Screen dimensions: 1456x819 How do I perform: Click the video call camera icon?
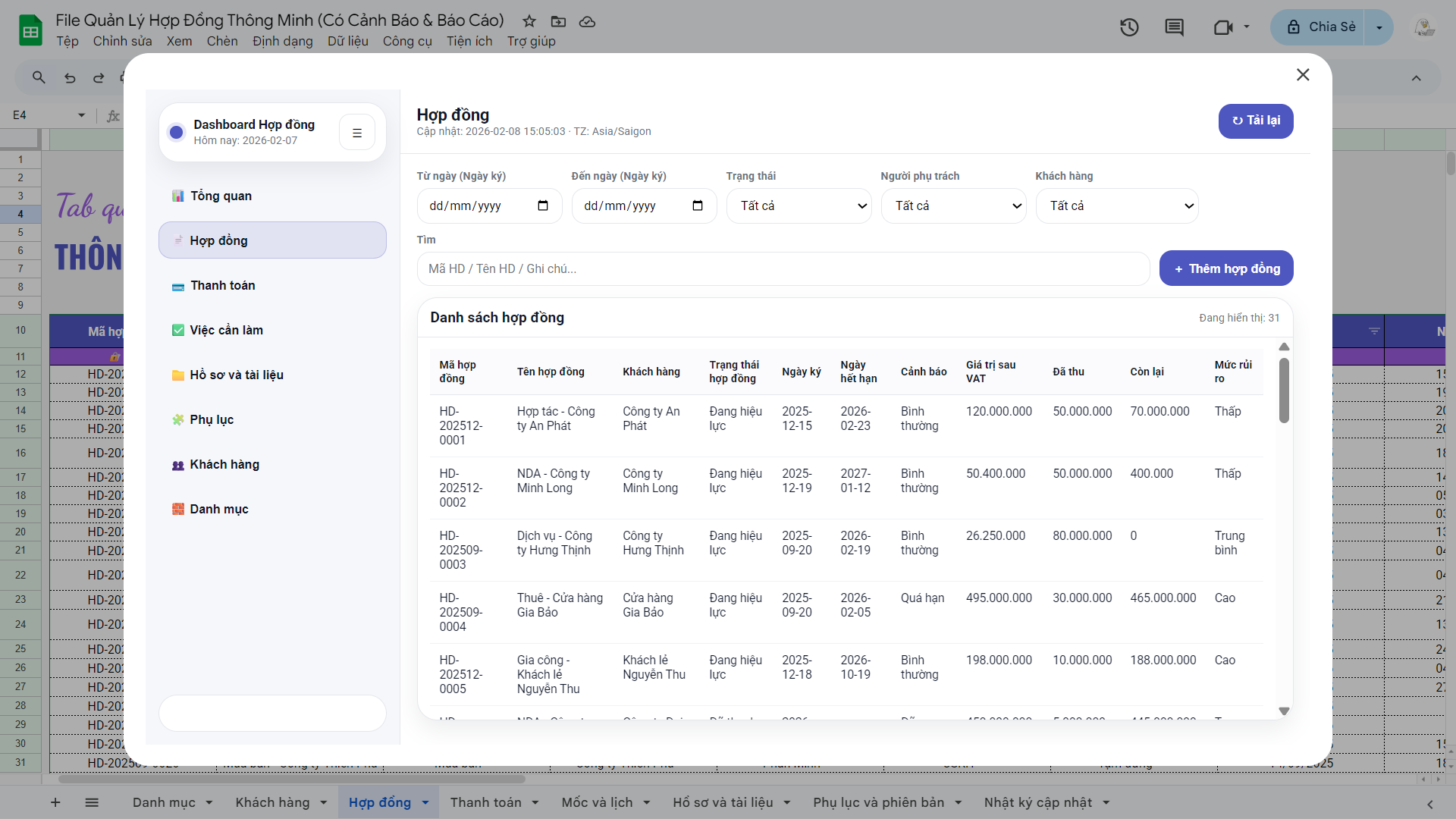(x=1222, y=27)
